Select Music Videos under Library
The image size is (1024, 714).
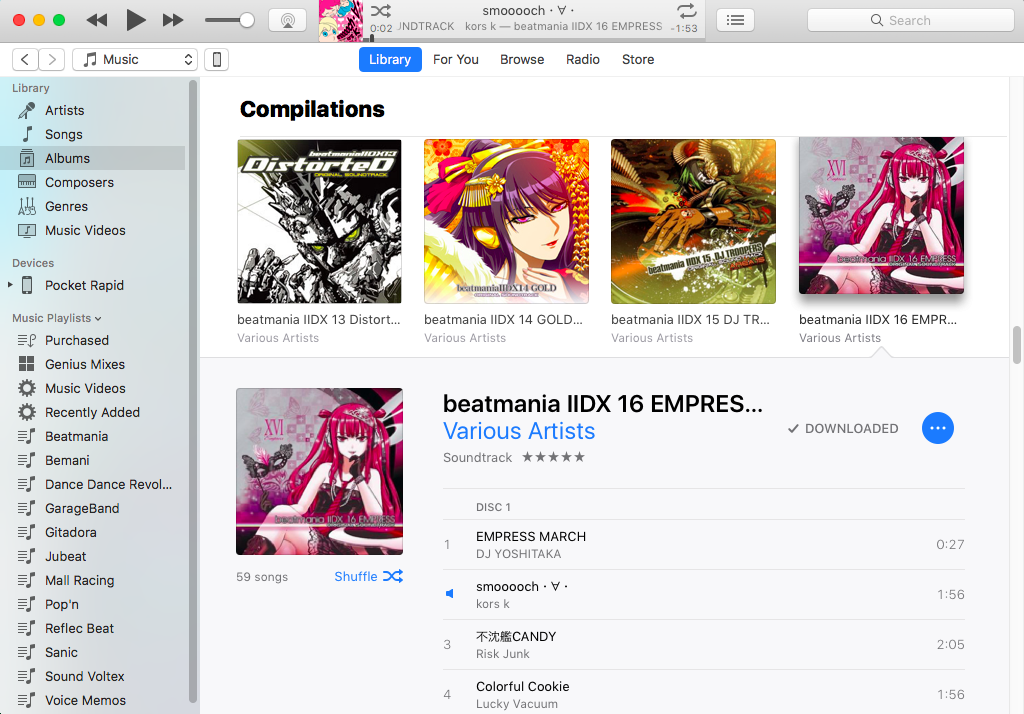coord(93,231)
